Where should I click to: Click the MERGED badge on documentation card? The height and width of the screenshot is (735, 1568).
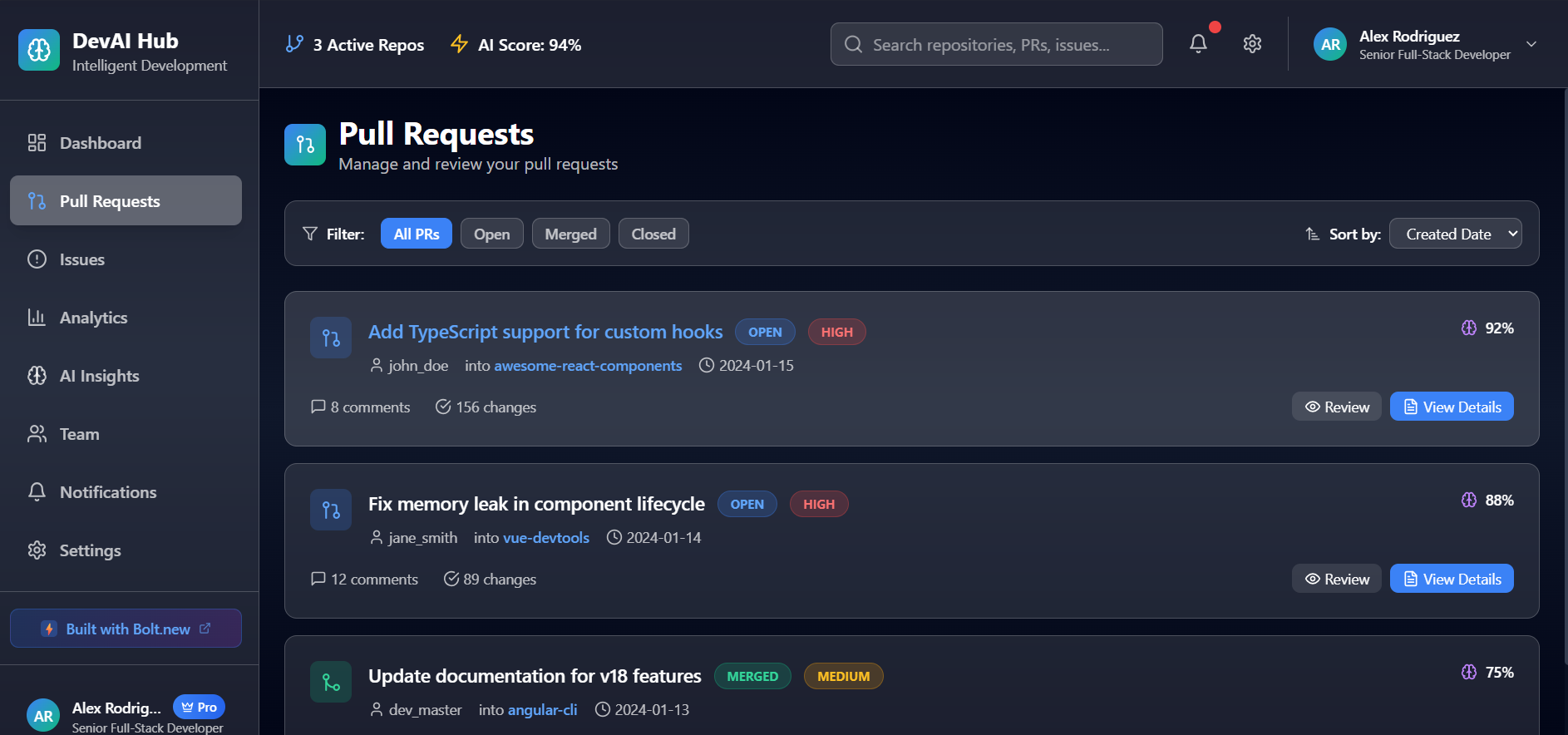pyautogui.click(x=752, y=676)
